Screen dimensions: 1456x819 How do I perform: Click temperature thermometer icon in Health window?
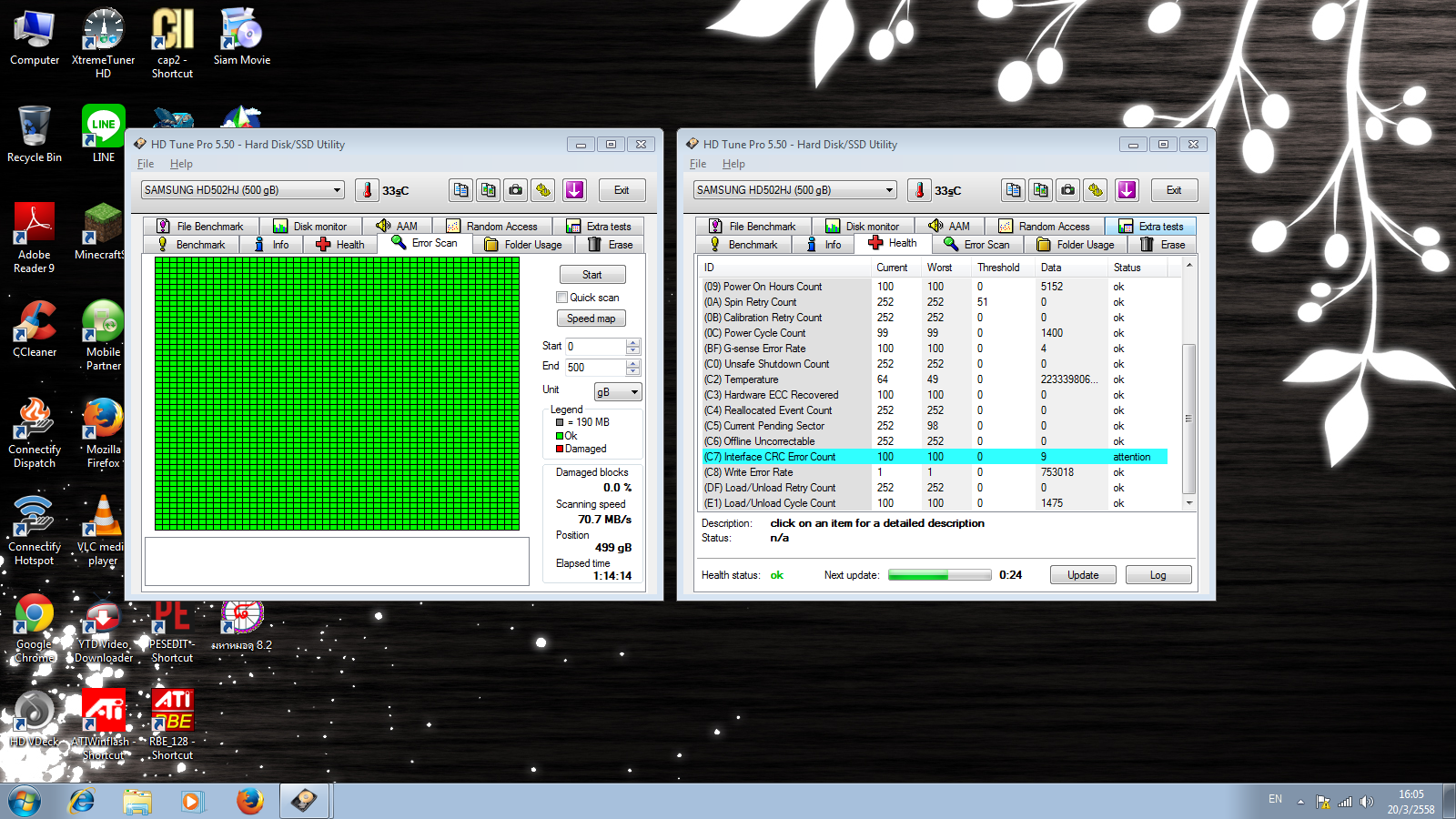tap(919, 190)
